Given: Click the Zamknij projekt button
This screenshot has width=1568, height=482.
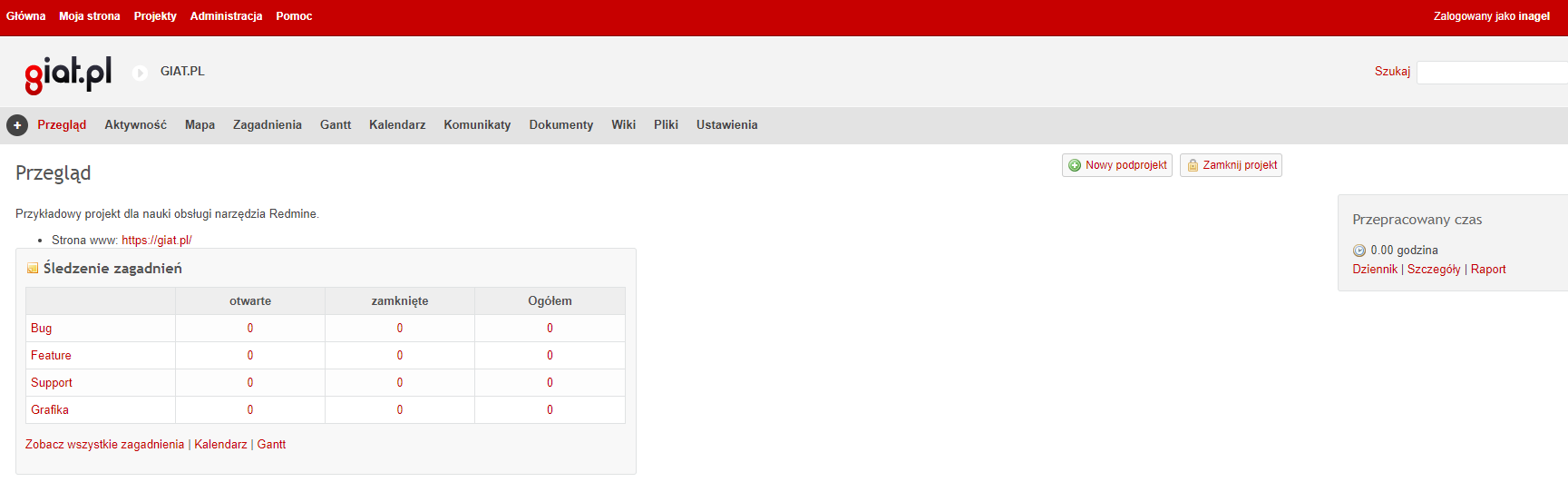Looking at the screenshot, I should (1231, 165).
